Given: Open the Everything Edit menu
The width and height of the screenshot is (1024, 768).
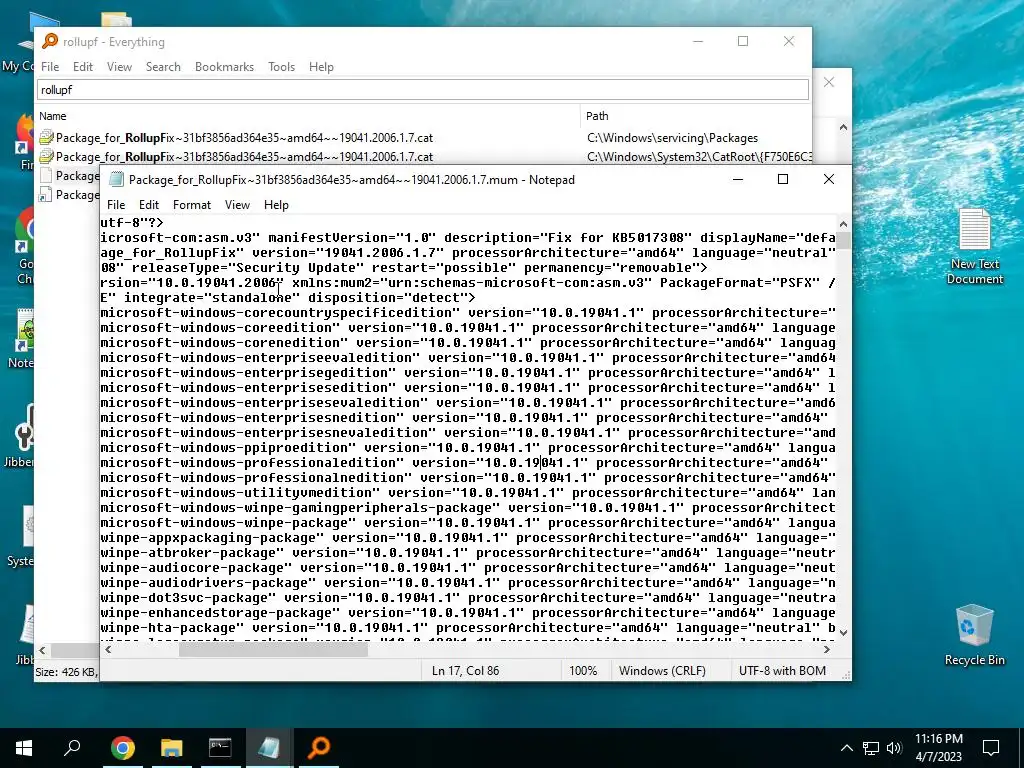Looking at the screenshot, I should (x=83, y=67).
